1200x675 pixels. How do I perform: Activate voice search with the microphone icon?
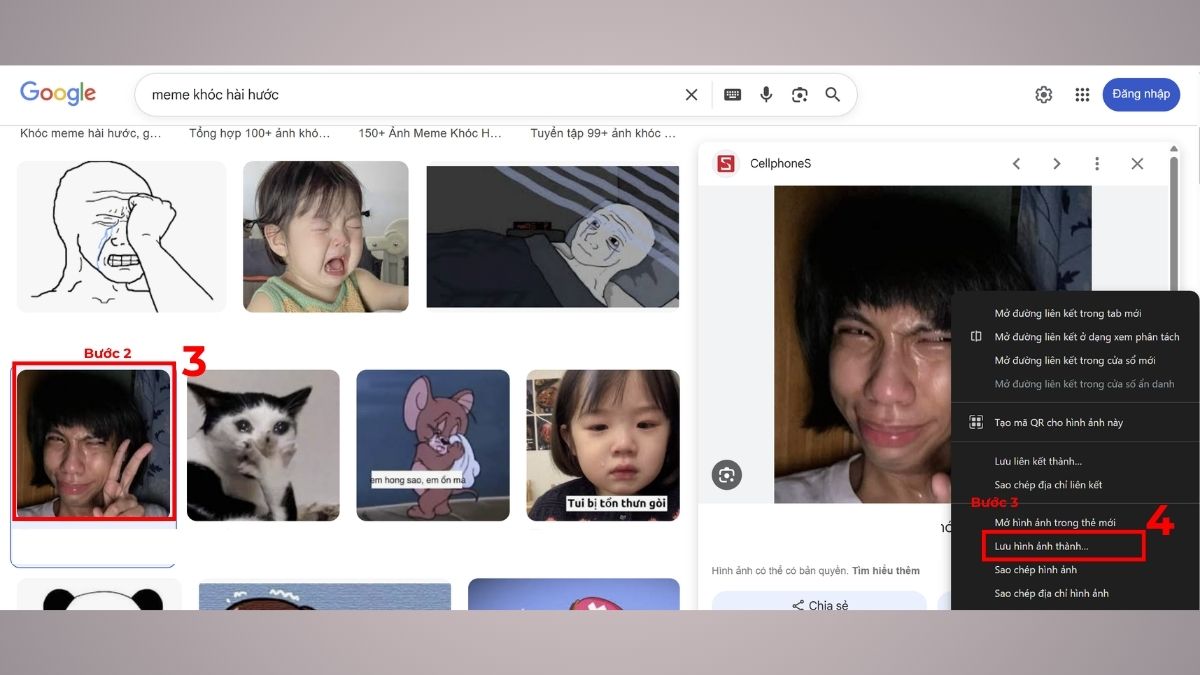click(766, 94)
